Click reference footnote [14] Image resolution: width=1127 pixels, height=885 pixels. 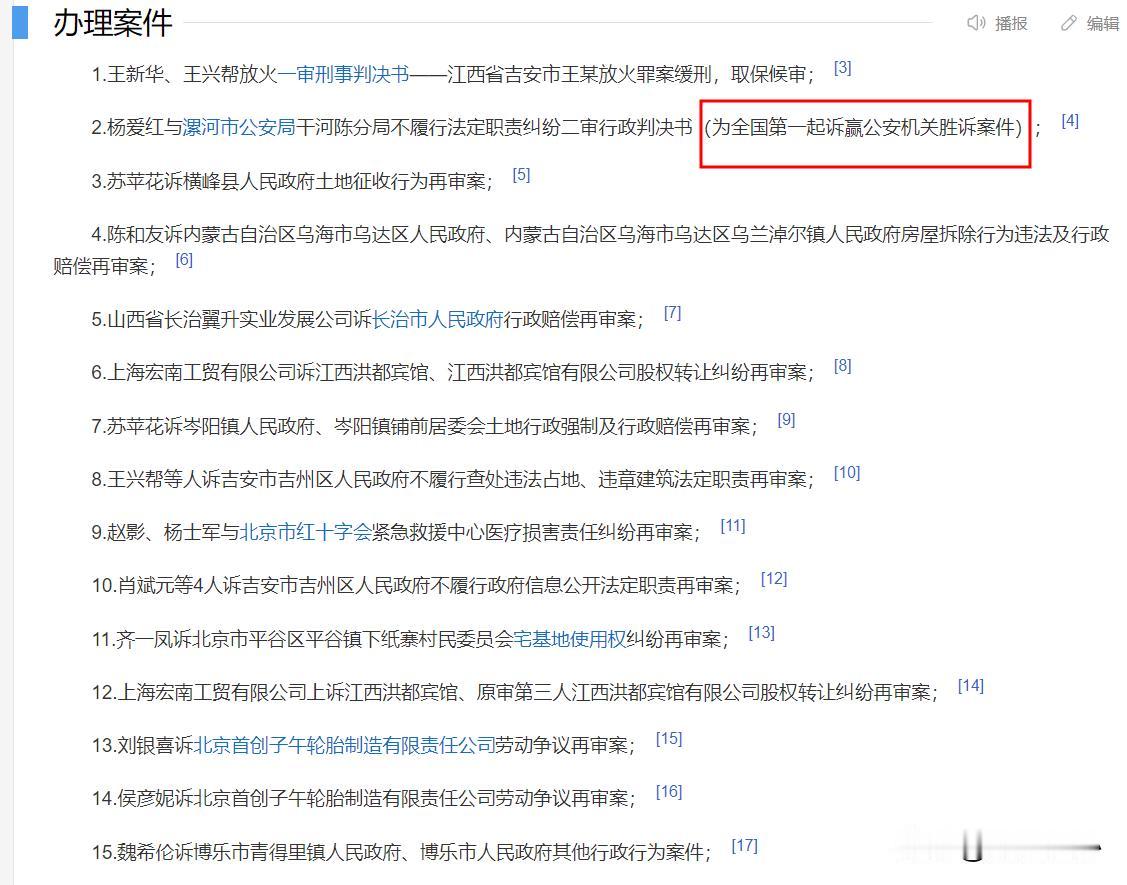tap(970, 686)
